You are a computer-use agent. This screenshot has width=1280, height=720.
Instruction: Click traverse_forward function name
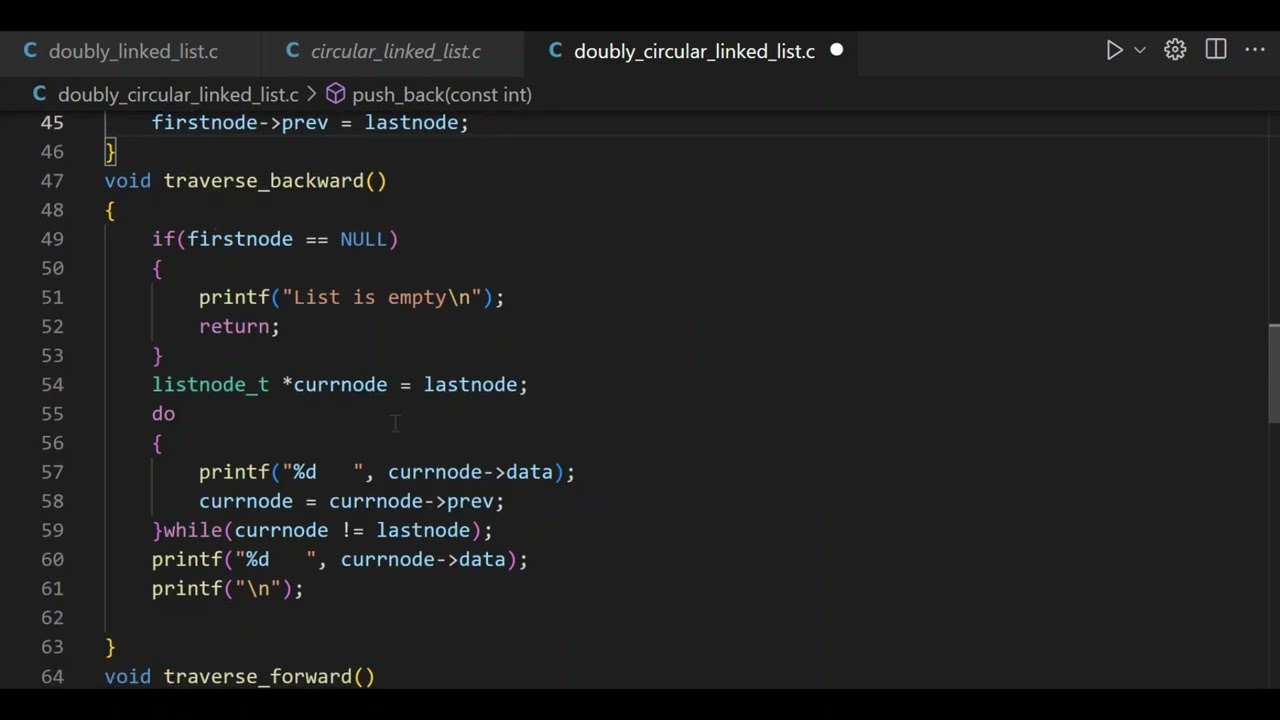(x=258, y=676)
